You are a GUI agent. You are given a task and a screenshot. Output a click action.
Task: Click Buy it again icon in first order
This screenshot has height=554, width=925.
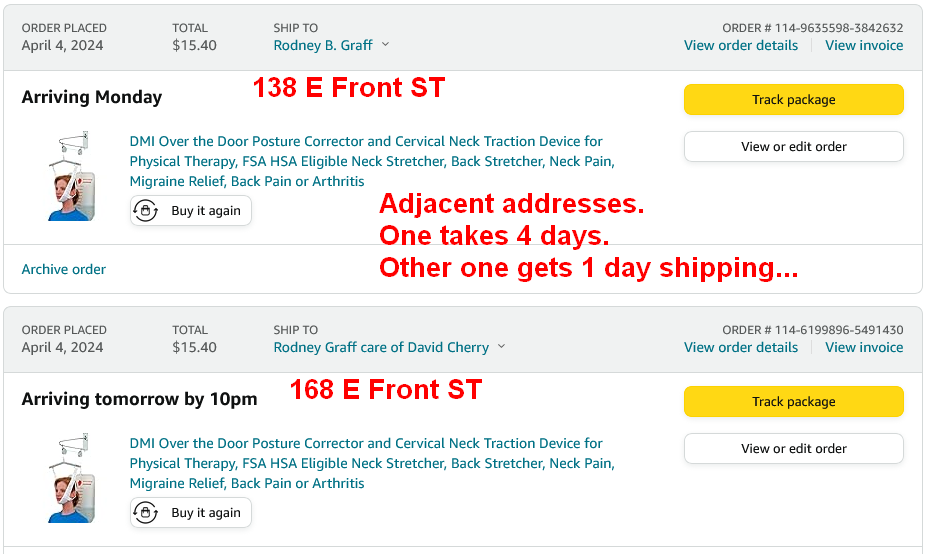pos(146,211)
